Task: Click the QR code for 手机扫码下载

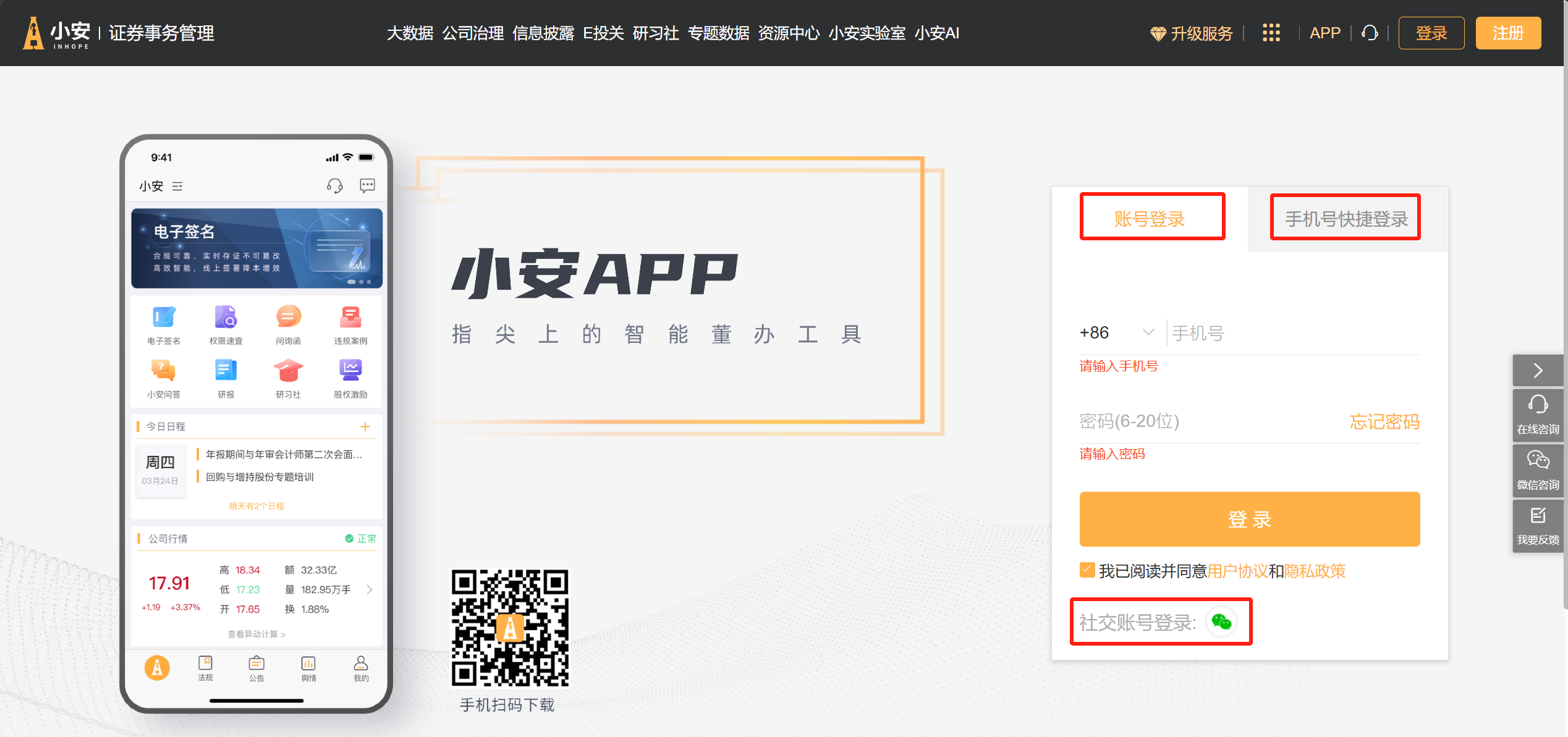Action: point(510,628)
